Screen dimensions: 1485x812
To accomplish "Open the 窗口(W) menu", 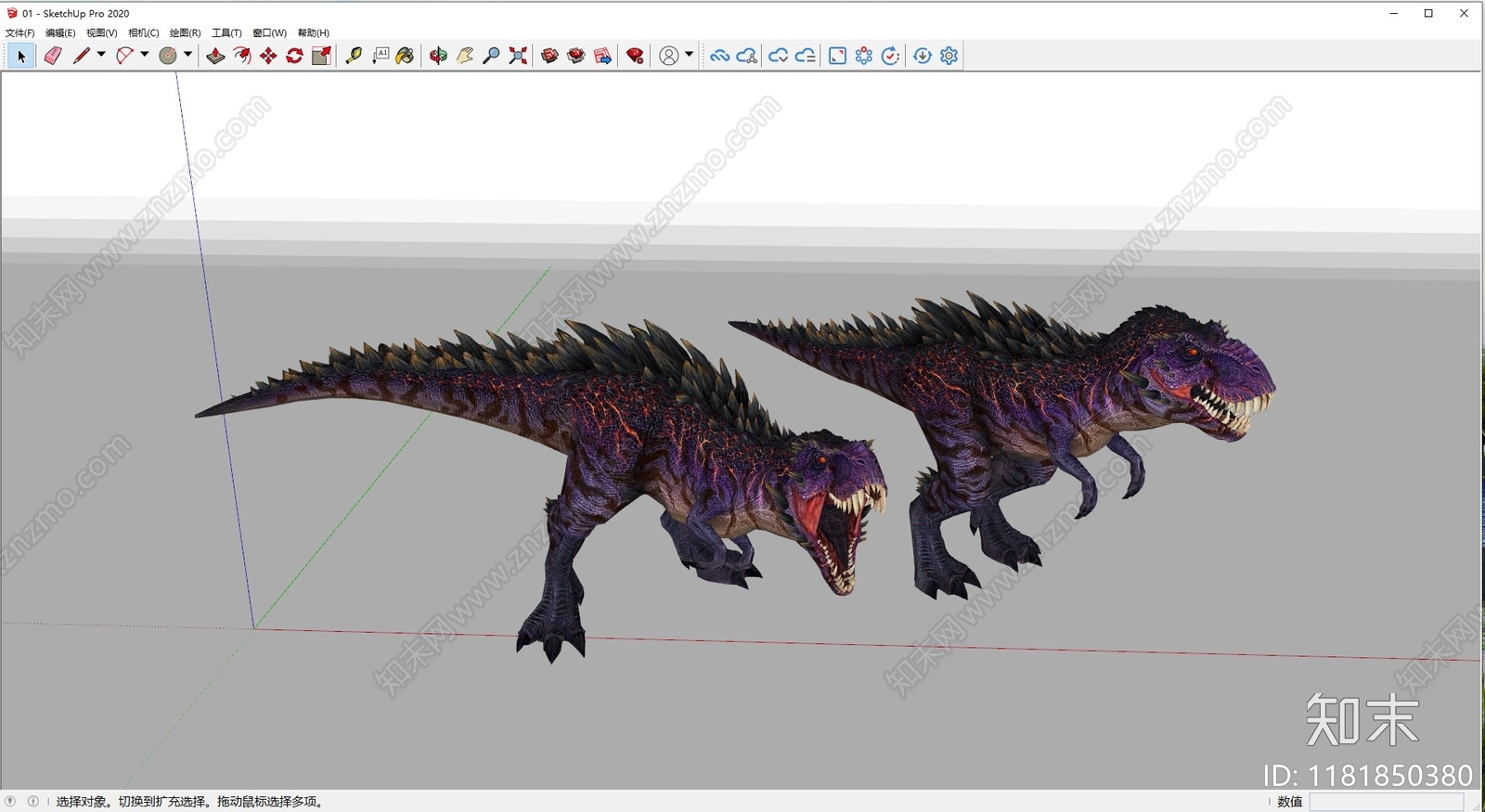I will point(269,32).
